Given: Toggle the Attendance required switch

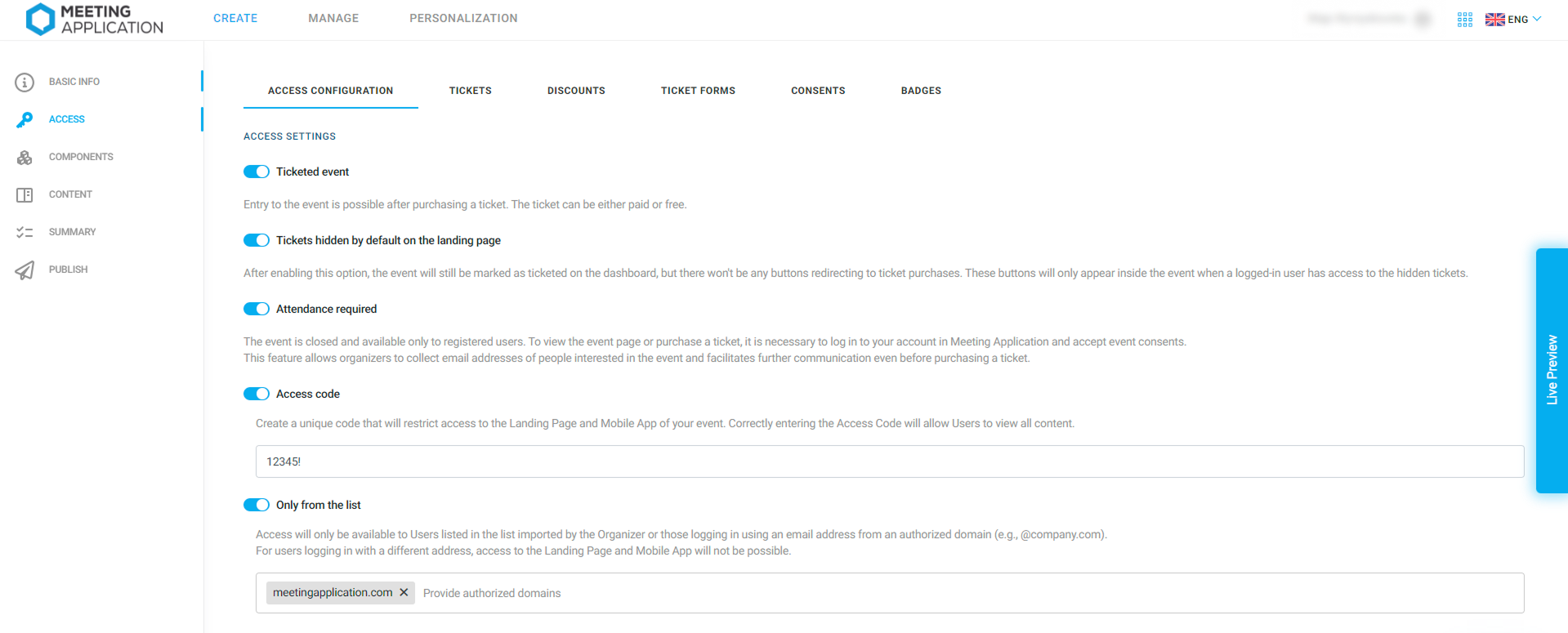Looking at the screenshot, I should click(x=257, y=309).
